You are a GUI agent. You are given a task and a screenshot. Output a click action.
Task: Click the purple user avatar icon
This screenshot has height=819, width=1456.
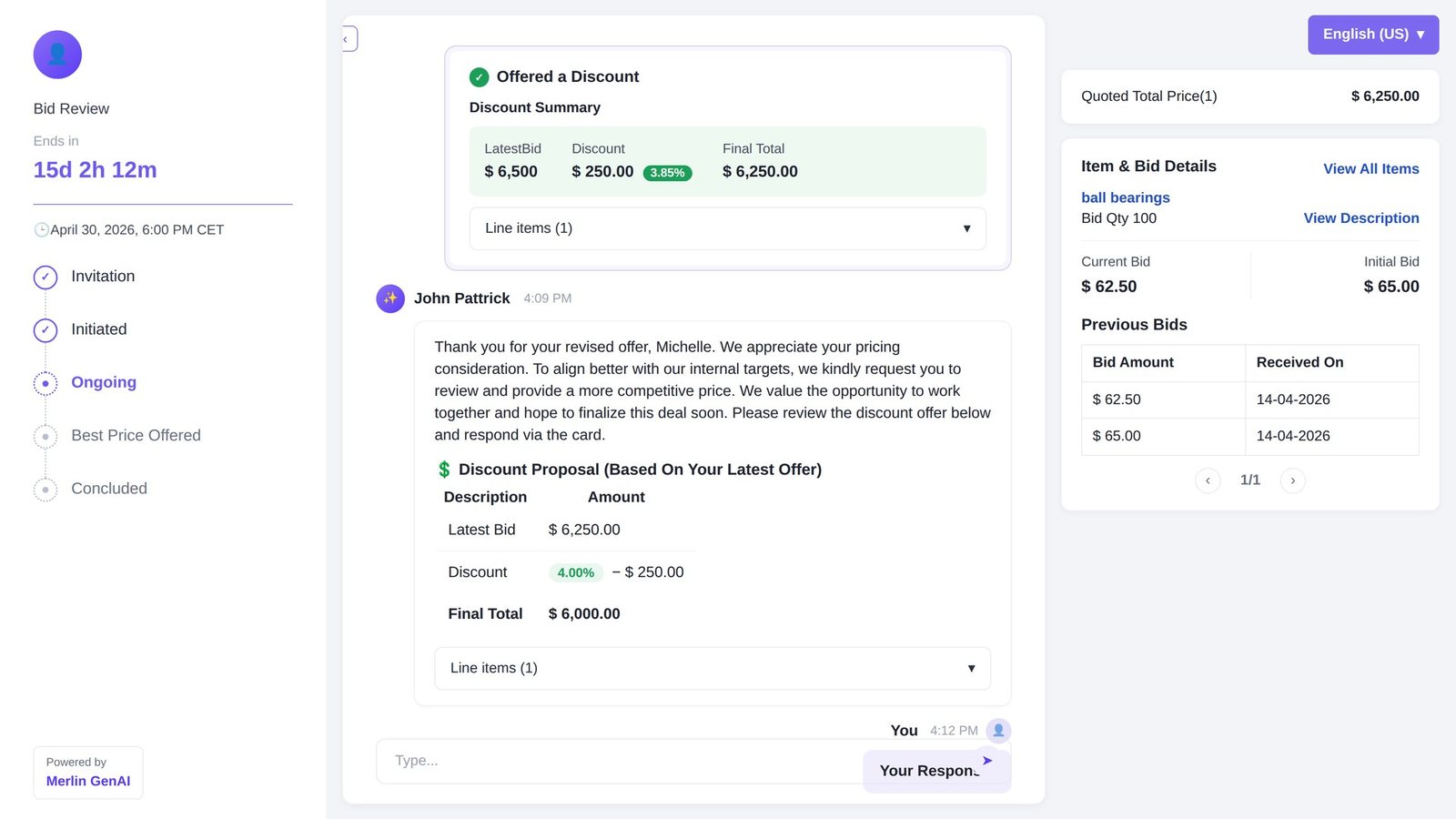coord(57,55)
